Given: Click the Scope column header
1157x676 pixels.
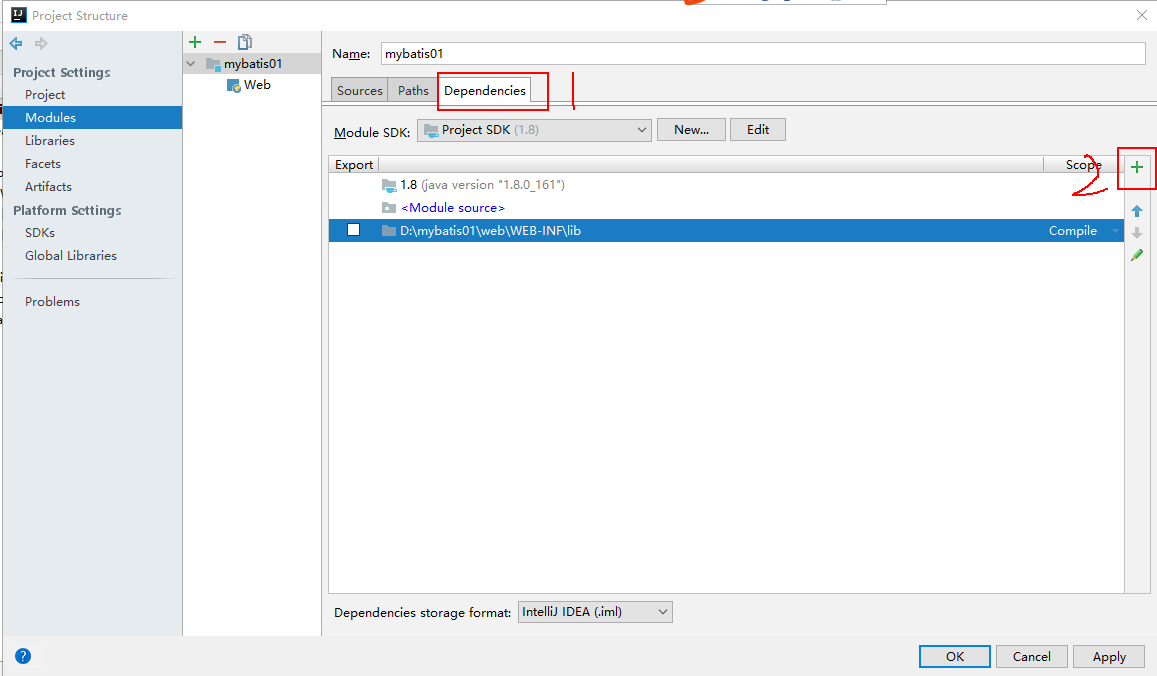Looking at the screenshot, I should pos(1082,165).
